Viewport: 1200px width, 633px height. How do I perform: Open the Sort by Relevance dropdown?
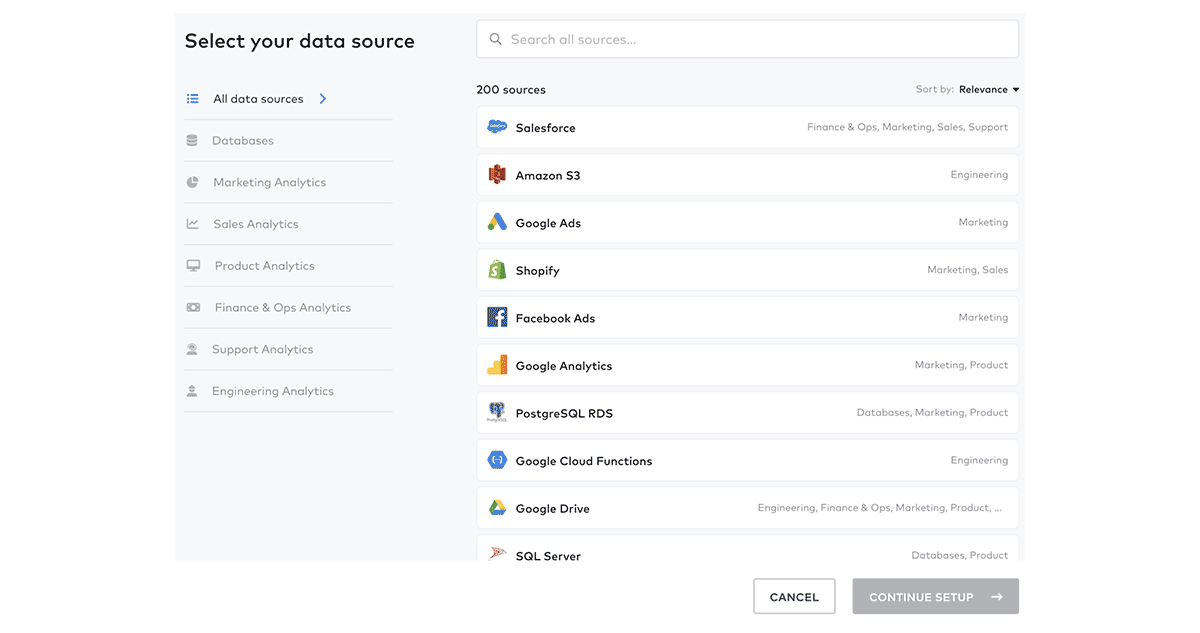(988, 89)
